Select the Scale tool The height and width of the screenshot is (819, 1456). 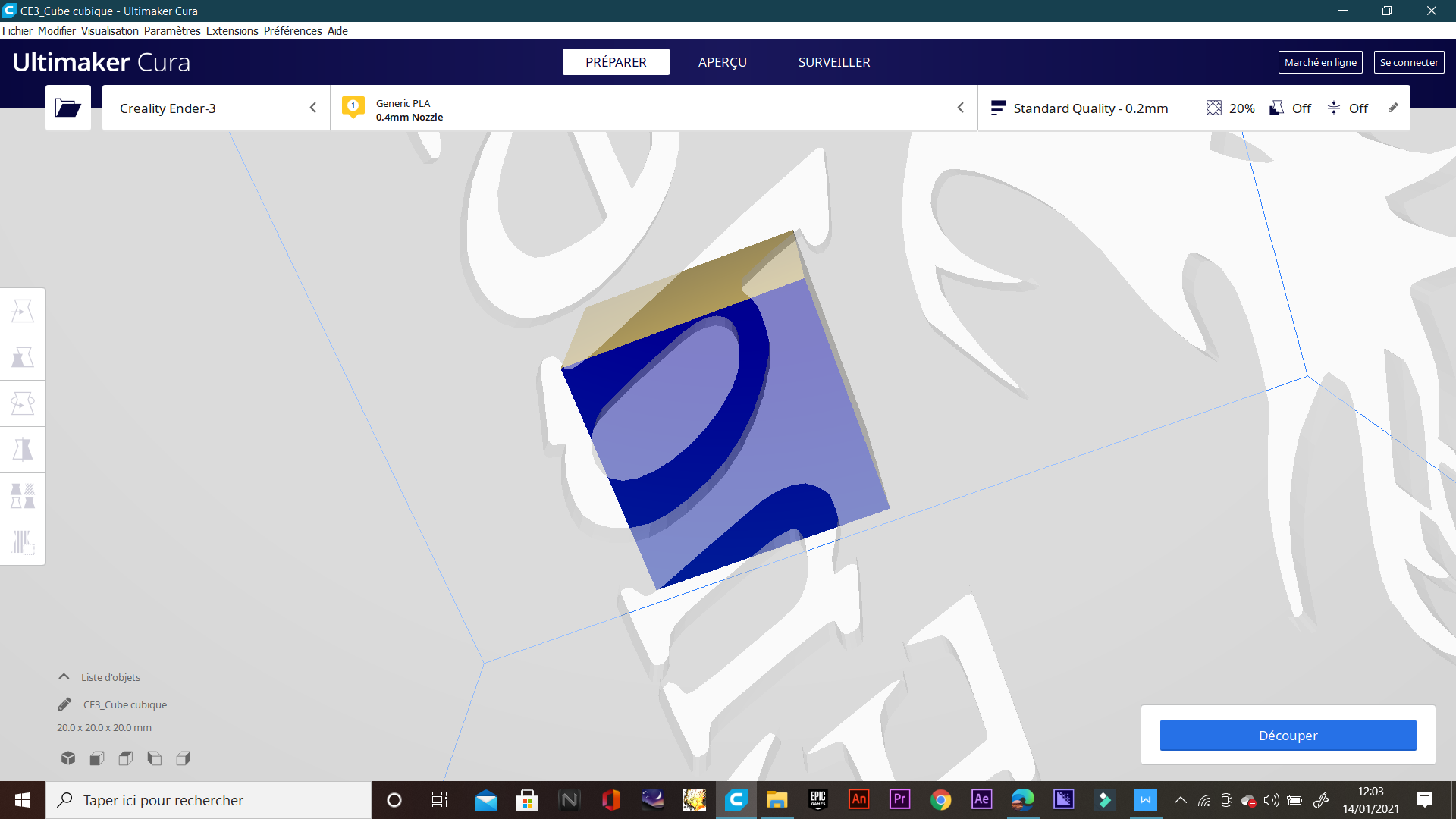[x=23, y=357]
